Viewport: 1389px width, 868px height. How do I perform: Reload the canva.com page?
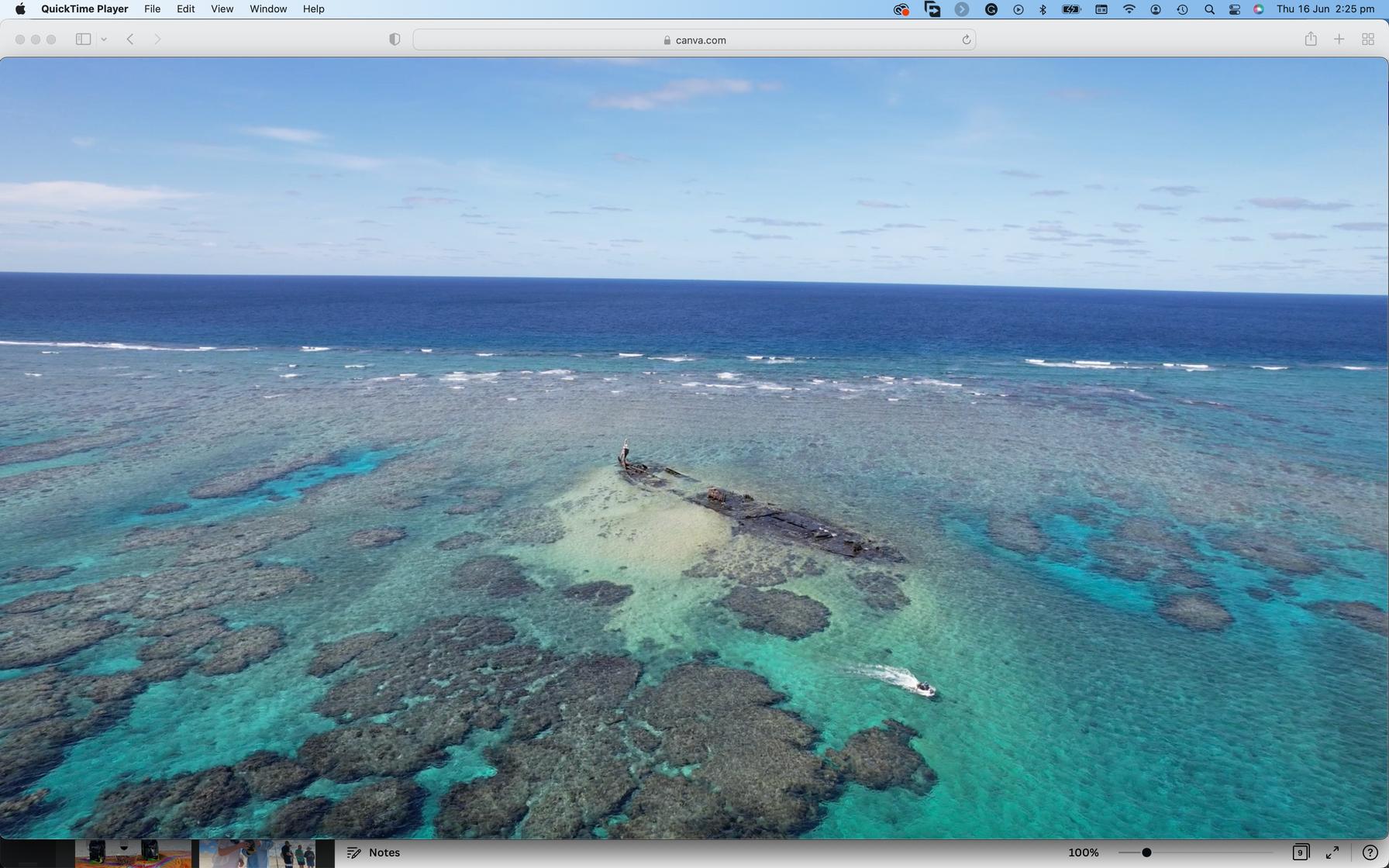tap(966, 40)
